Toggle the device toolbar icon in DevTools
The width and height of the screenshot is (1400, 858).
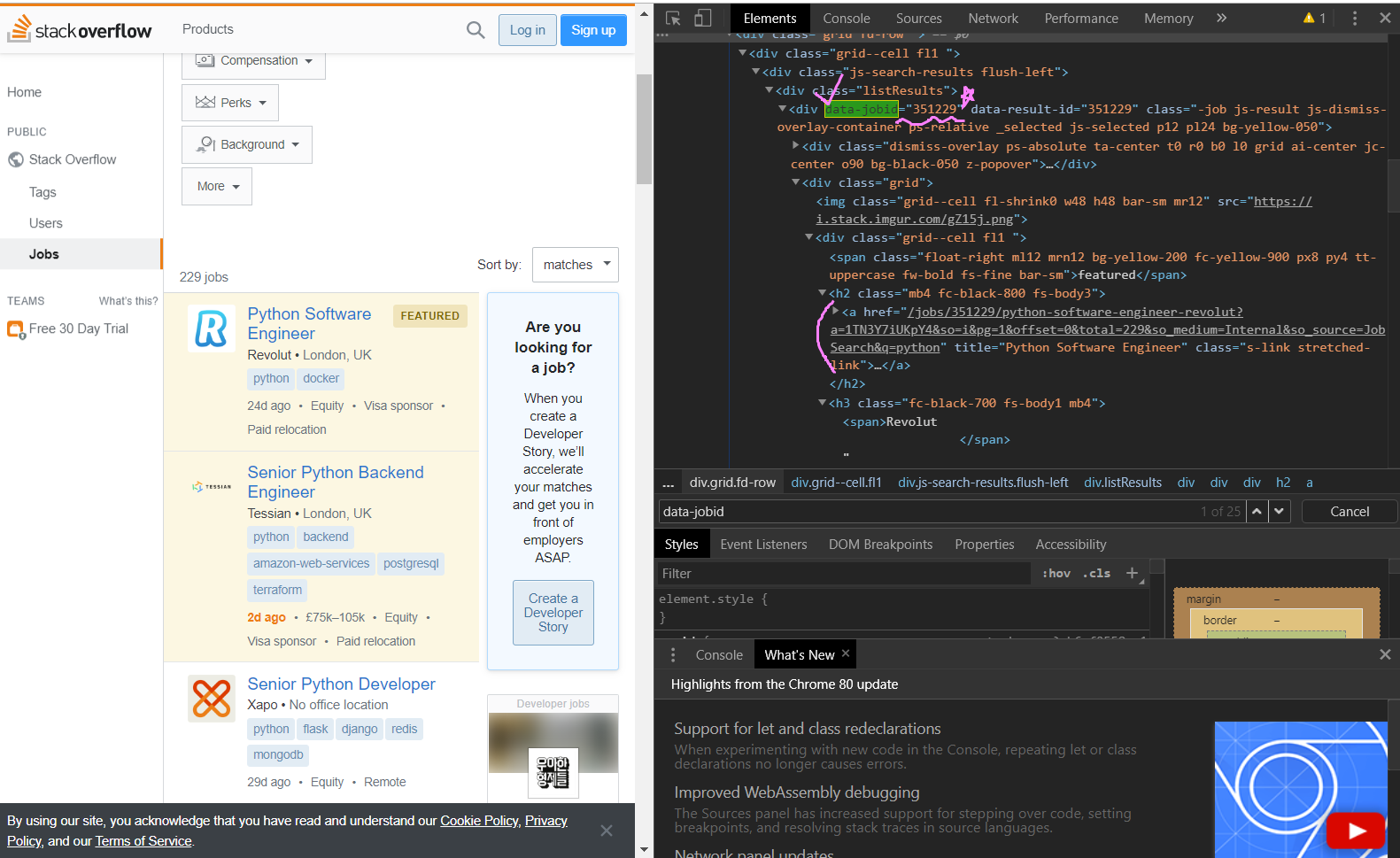702,18
